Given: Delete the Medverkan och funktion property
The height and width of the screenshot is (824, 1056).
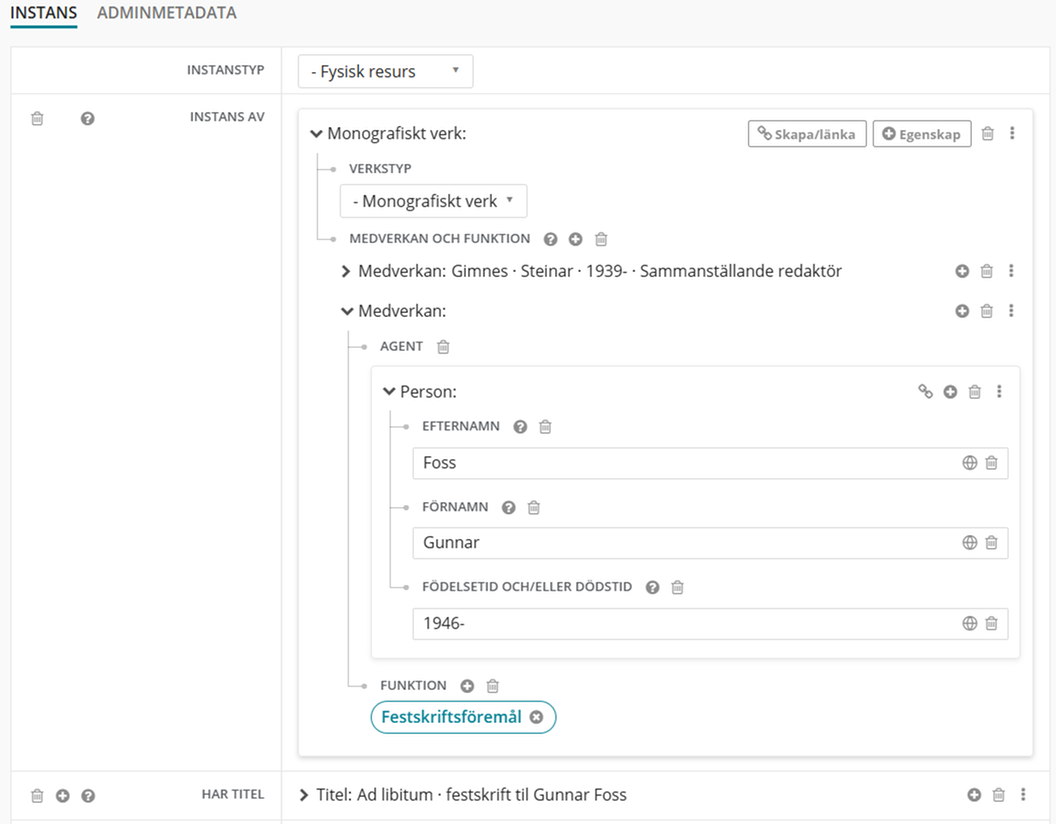Looking at the screenshot, I should 601,239.
